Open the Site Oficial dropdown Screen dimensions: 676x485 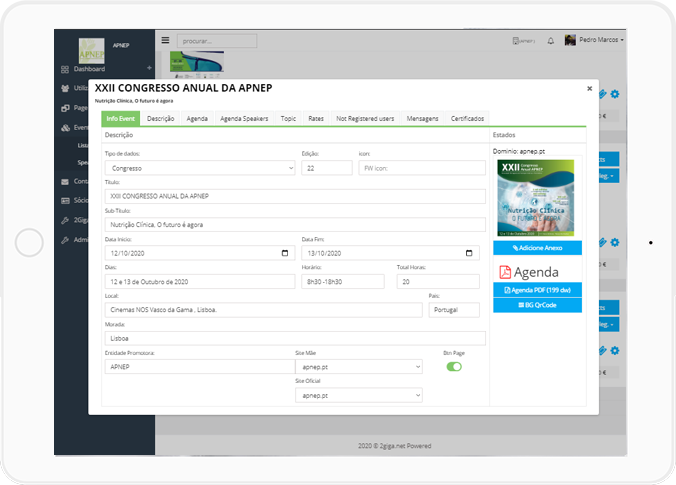coord(359,395)
